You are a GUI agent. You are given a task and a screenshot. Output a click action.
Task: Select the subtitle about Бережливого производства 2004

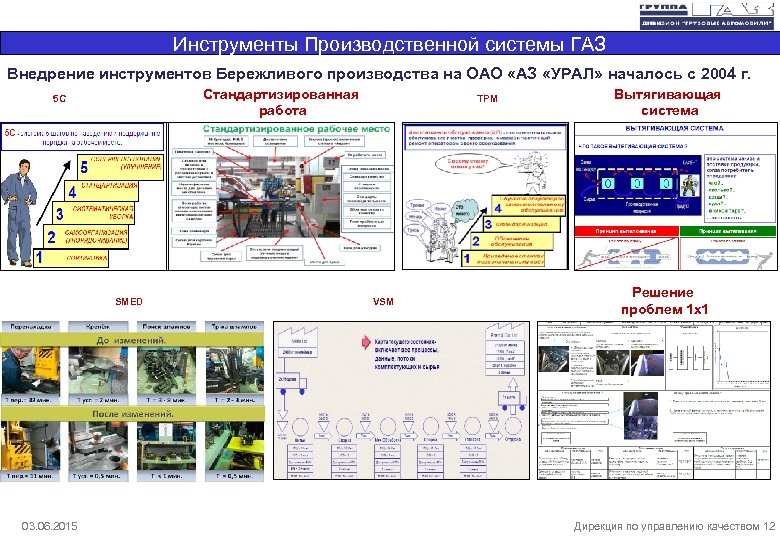coord(379,74)
